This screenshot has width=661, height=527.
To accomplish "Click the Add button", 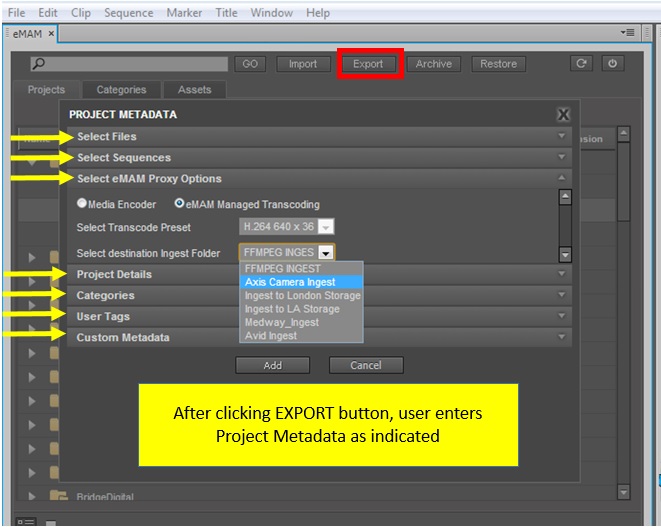I will click(x=273, y=365).
